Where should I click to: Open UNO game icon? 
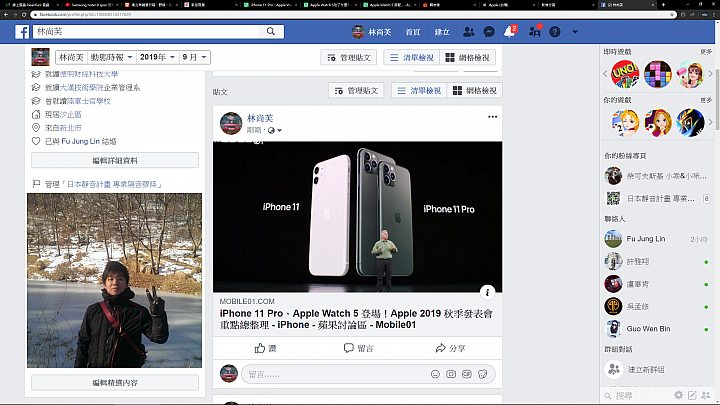point(625,74)
